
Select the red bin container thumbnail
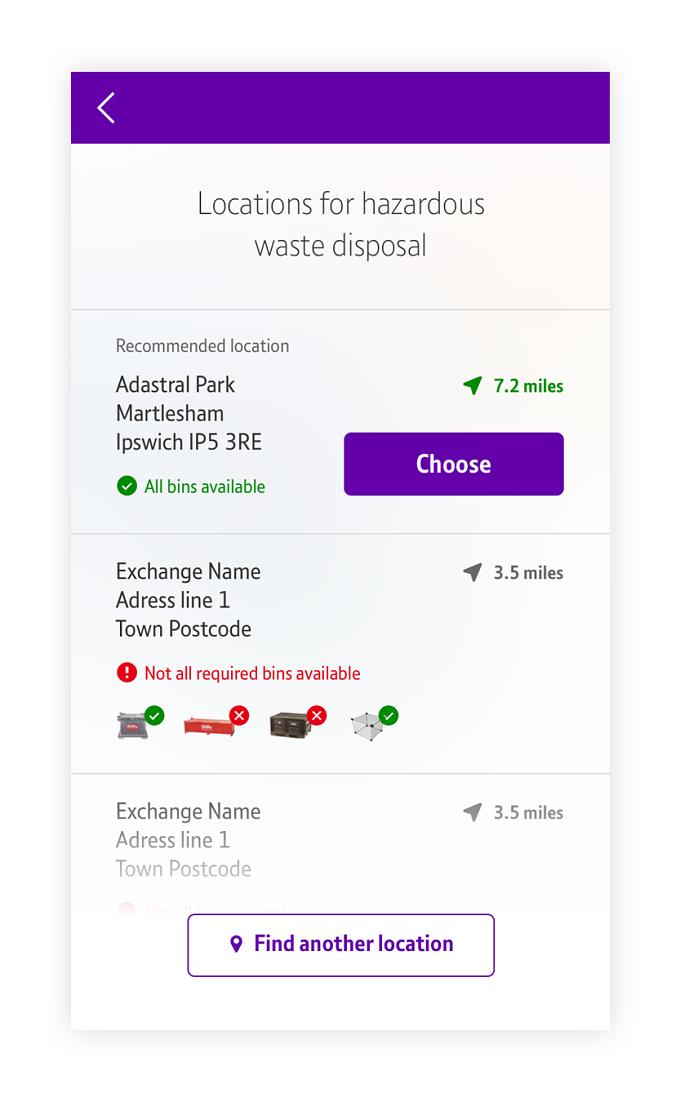click(x=209, y=726)
